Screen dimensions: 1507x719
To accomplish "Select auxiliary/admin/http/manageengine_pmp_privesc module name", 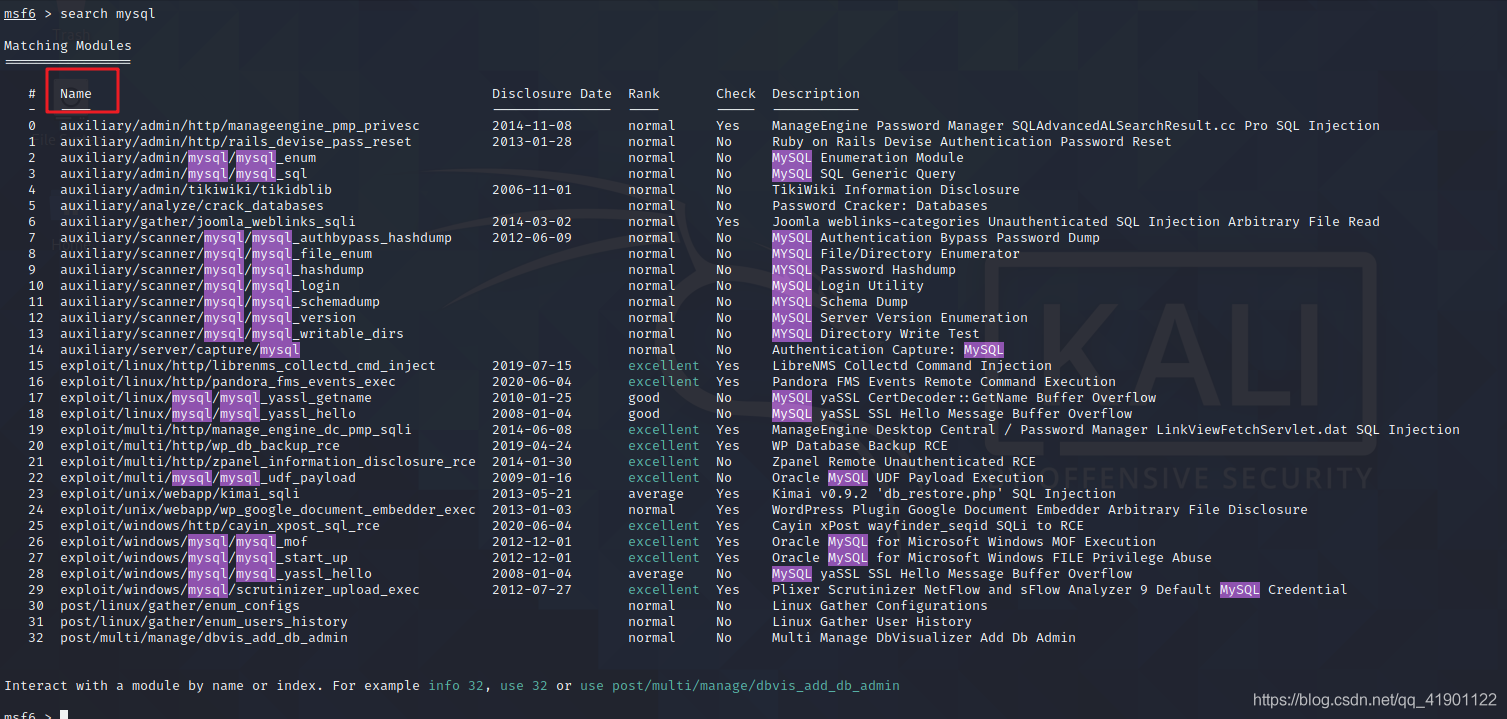I will [240, 126].
